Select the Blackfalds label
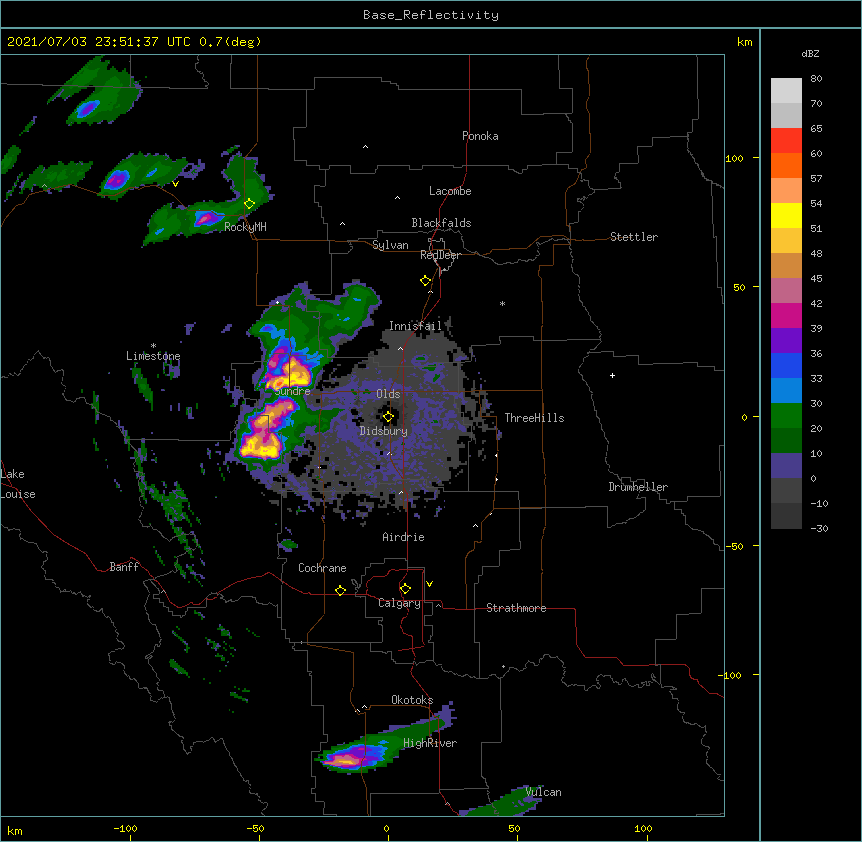 441,223
